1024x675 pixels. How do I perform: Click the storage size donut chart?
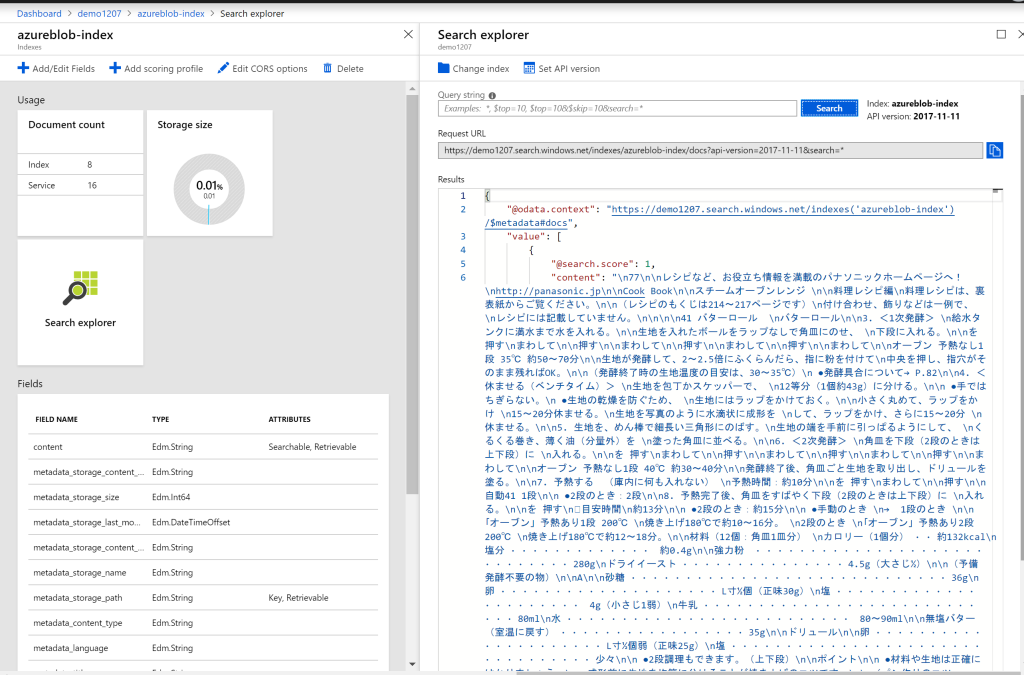209,189
